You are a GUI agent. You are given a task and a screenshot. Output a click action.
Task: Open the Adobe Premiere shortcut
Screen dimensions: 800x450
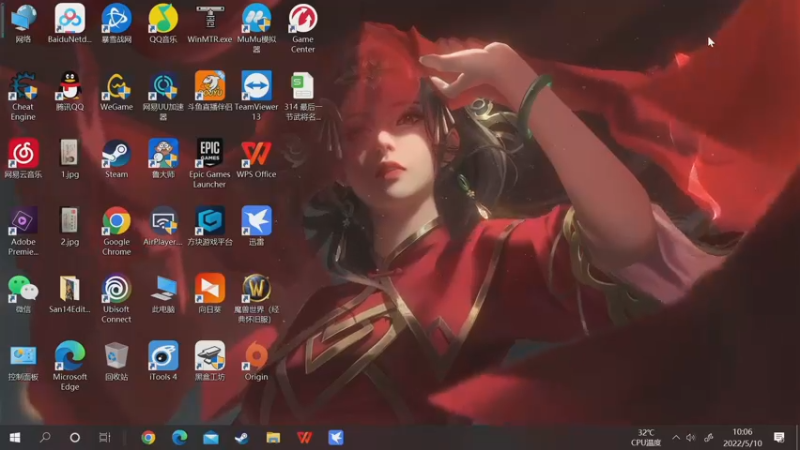click(23, 231)
